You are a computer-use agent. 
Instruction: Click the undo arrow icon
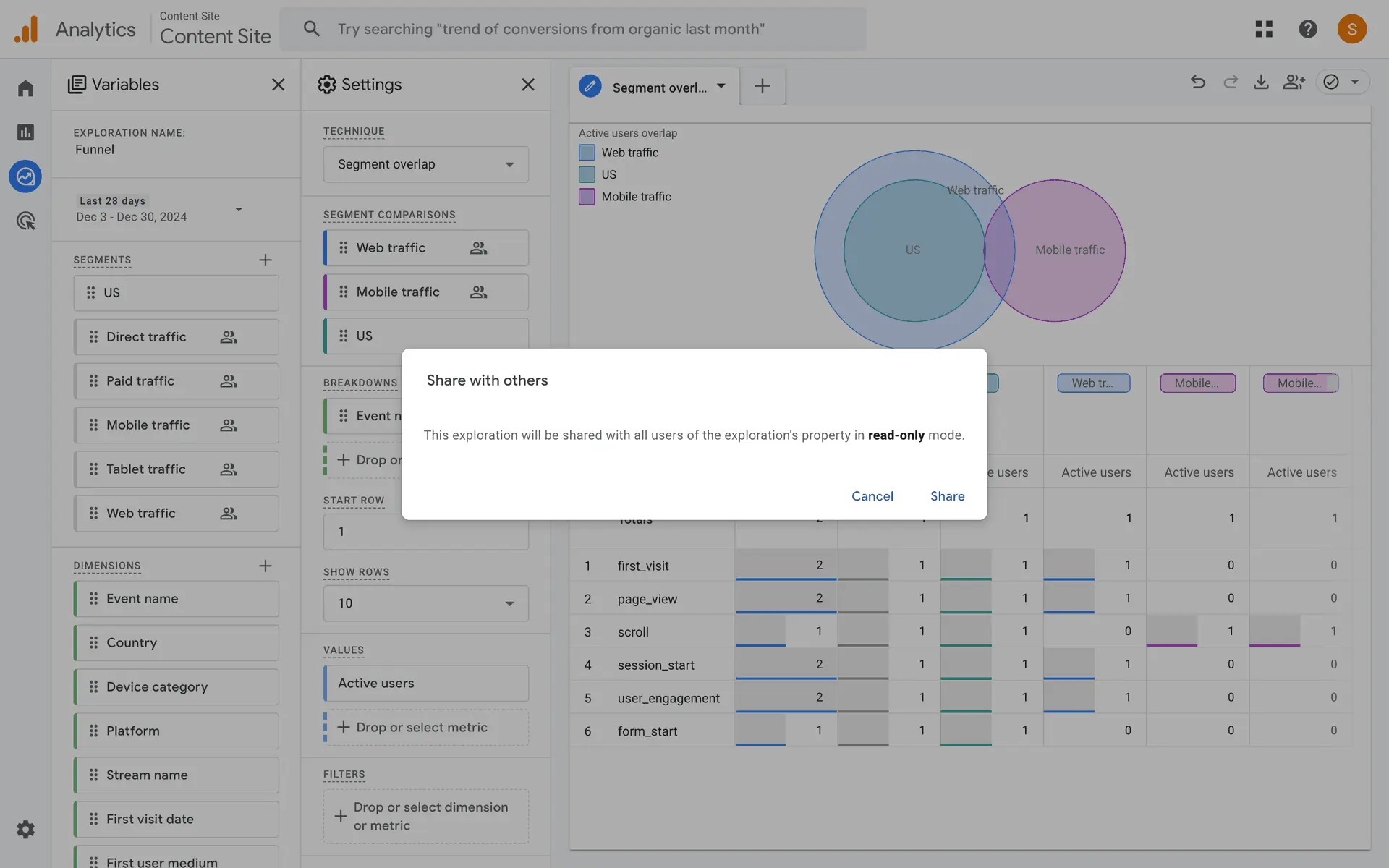click(x=1198, y=82)
